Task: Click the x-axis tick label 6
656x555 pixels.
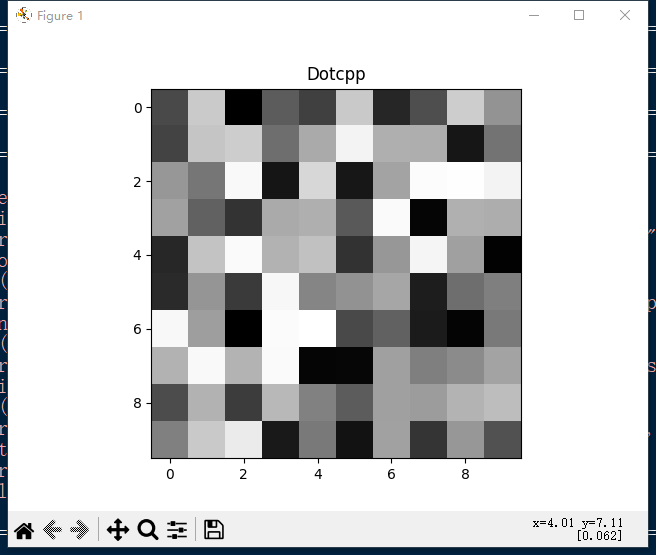Action: pyautogui.click(x=391, y=474)
